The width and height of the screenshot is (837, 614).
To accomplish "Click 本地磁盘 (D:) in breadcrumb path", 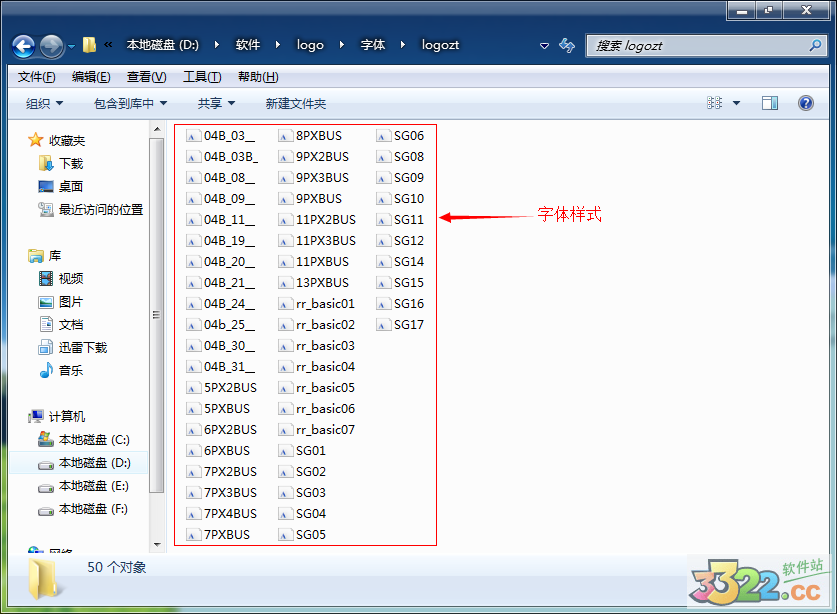I will point(162,45).
